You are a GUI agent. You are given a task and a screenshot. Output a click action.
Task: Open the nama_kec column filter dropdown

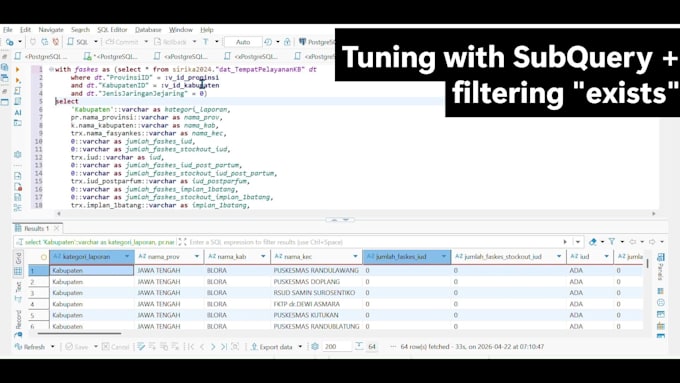click(x=355, y=257)
